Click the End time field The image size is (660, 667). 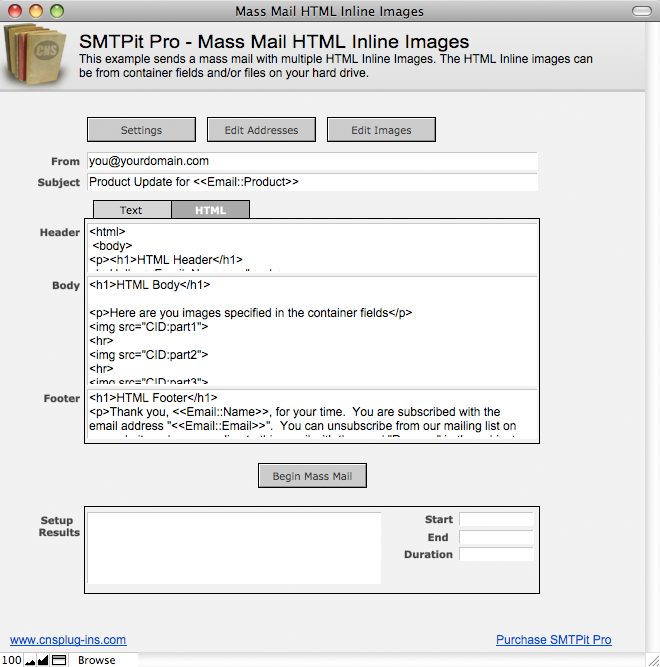(496, 537)
